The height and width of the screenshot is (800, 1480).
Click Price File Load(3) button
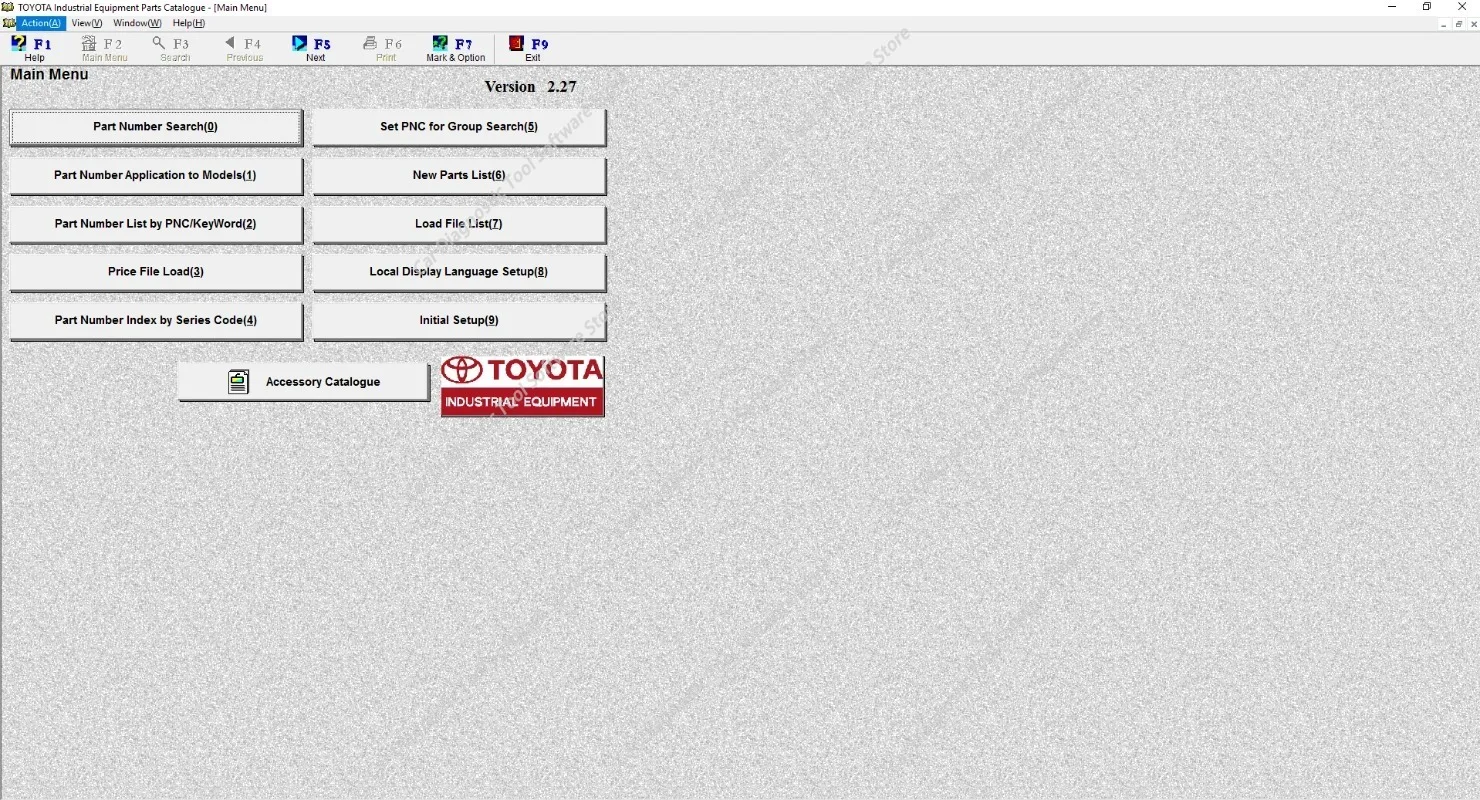click(155, 272)
